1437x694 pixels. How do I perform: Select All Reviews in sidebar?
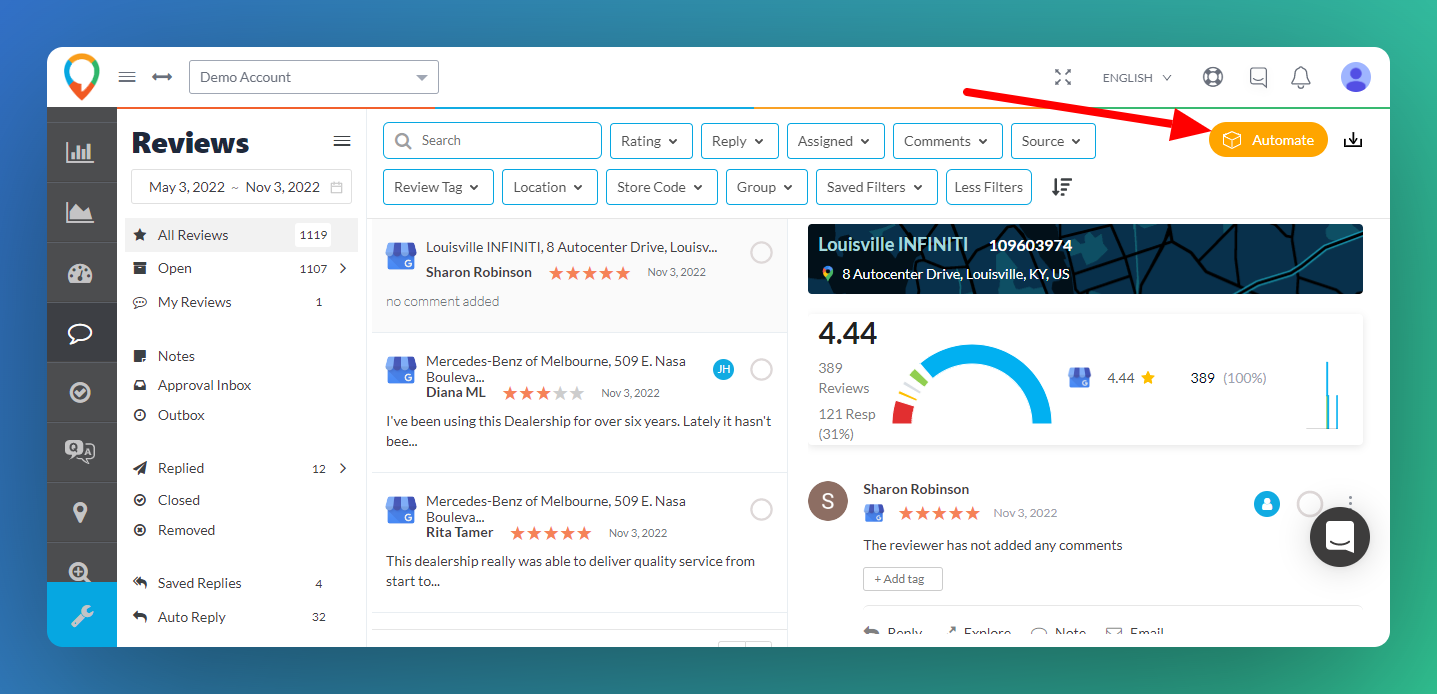241,235
